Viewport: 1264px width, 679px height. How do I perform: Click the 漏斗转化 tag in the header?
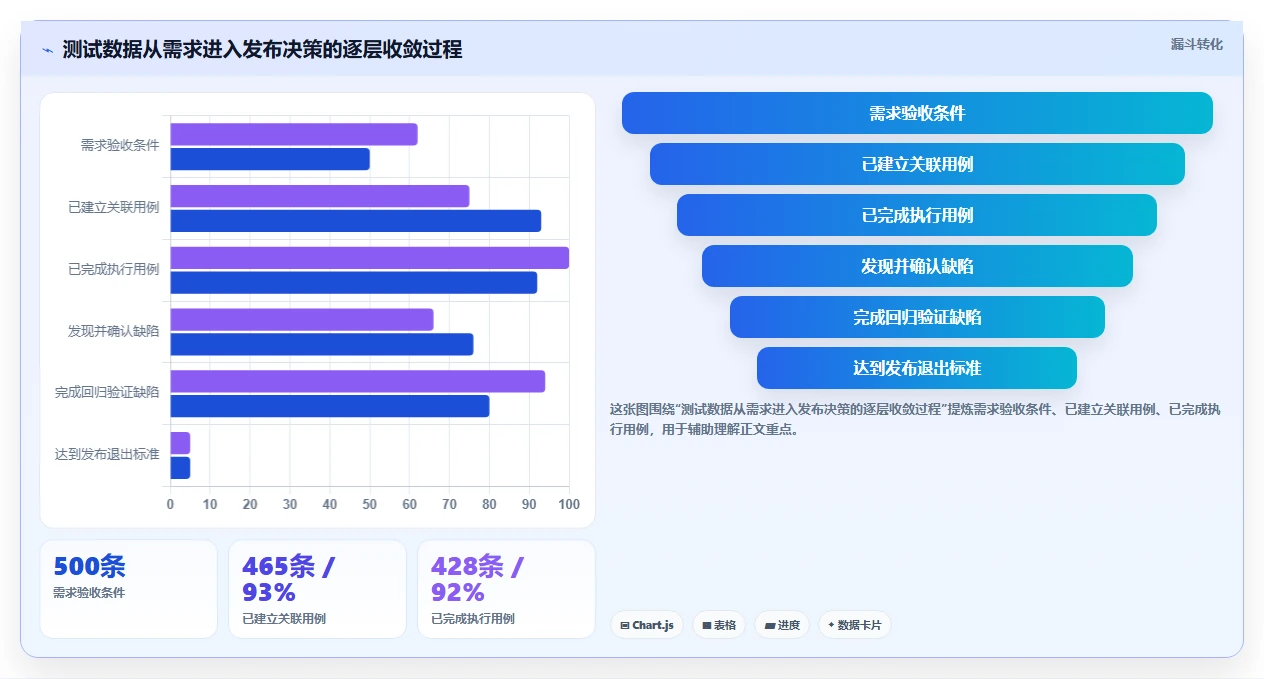[x=1196, y=44]
